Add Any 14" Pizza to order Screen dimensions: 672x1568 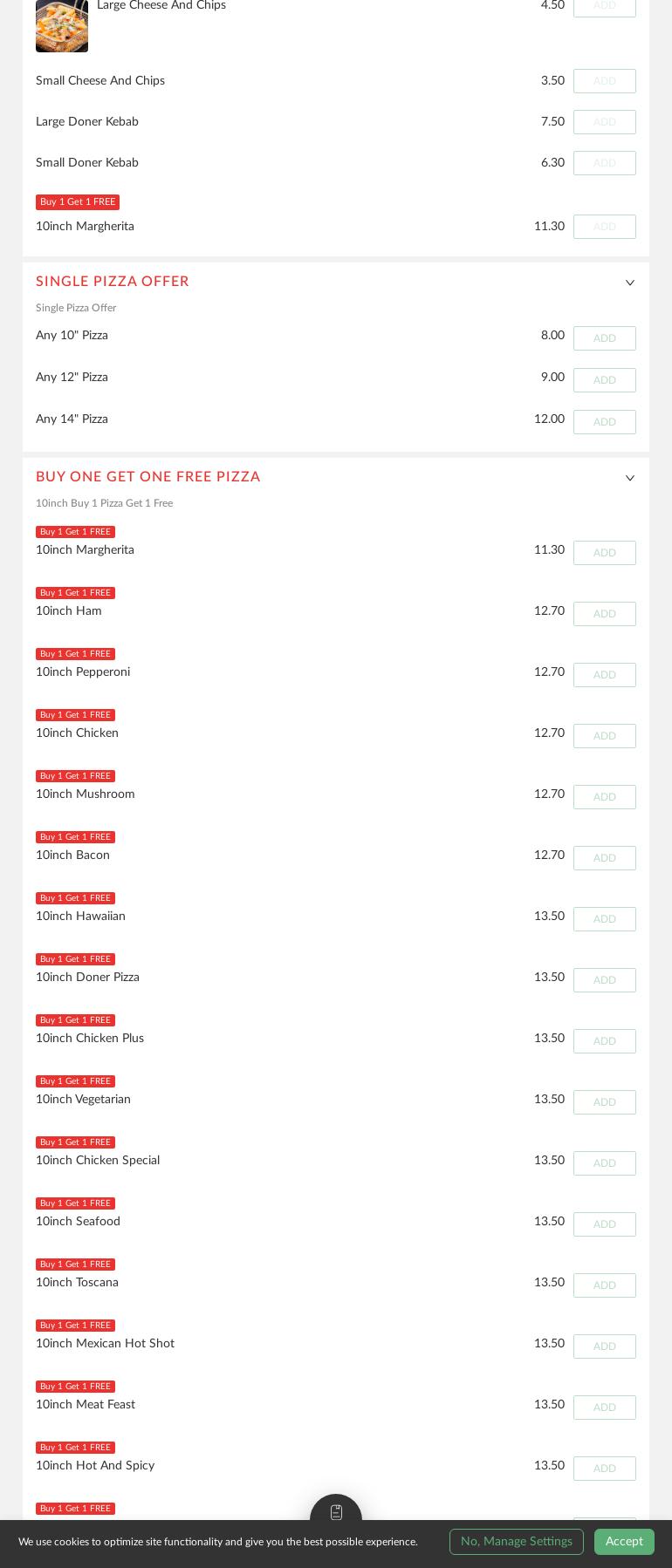point(604,422)
